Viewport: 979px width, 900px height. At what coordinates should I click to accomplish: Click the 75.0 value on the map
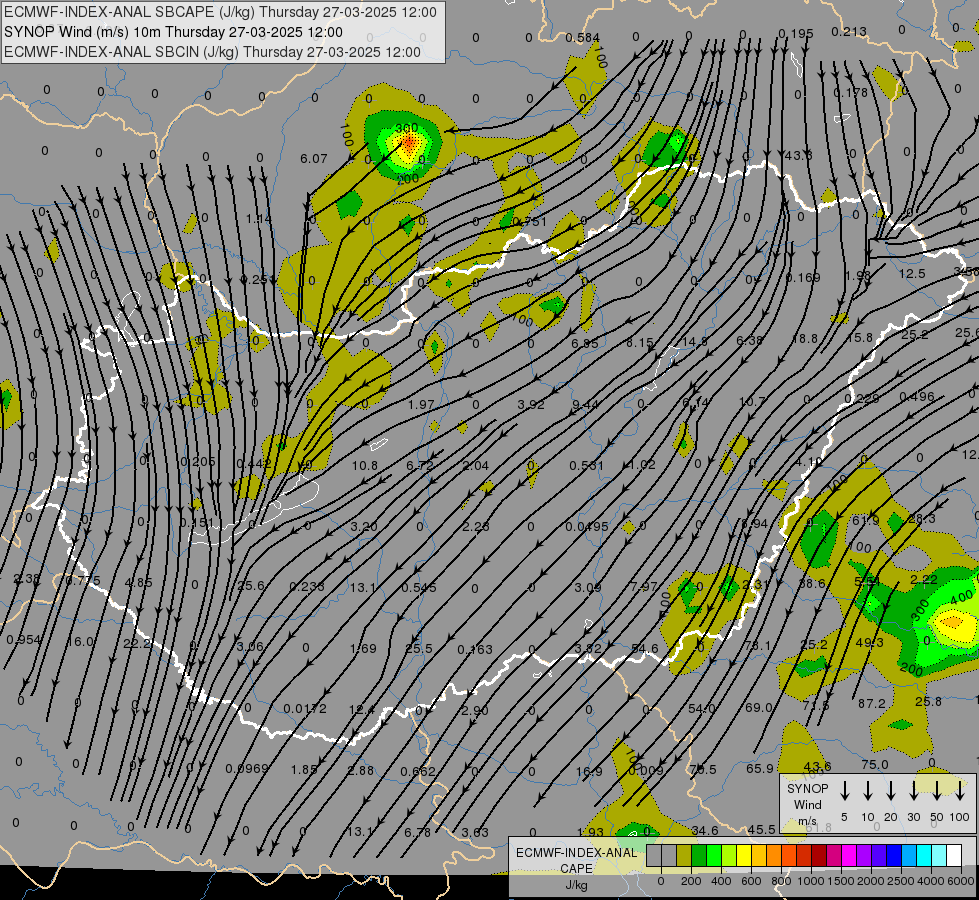pos(875,764)
